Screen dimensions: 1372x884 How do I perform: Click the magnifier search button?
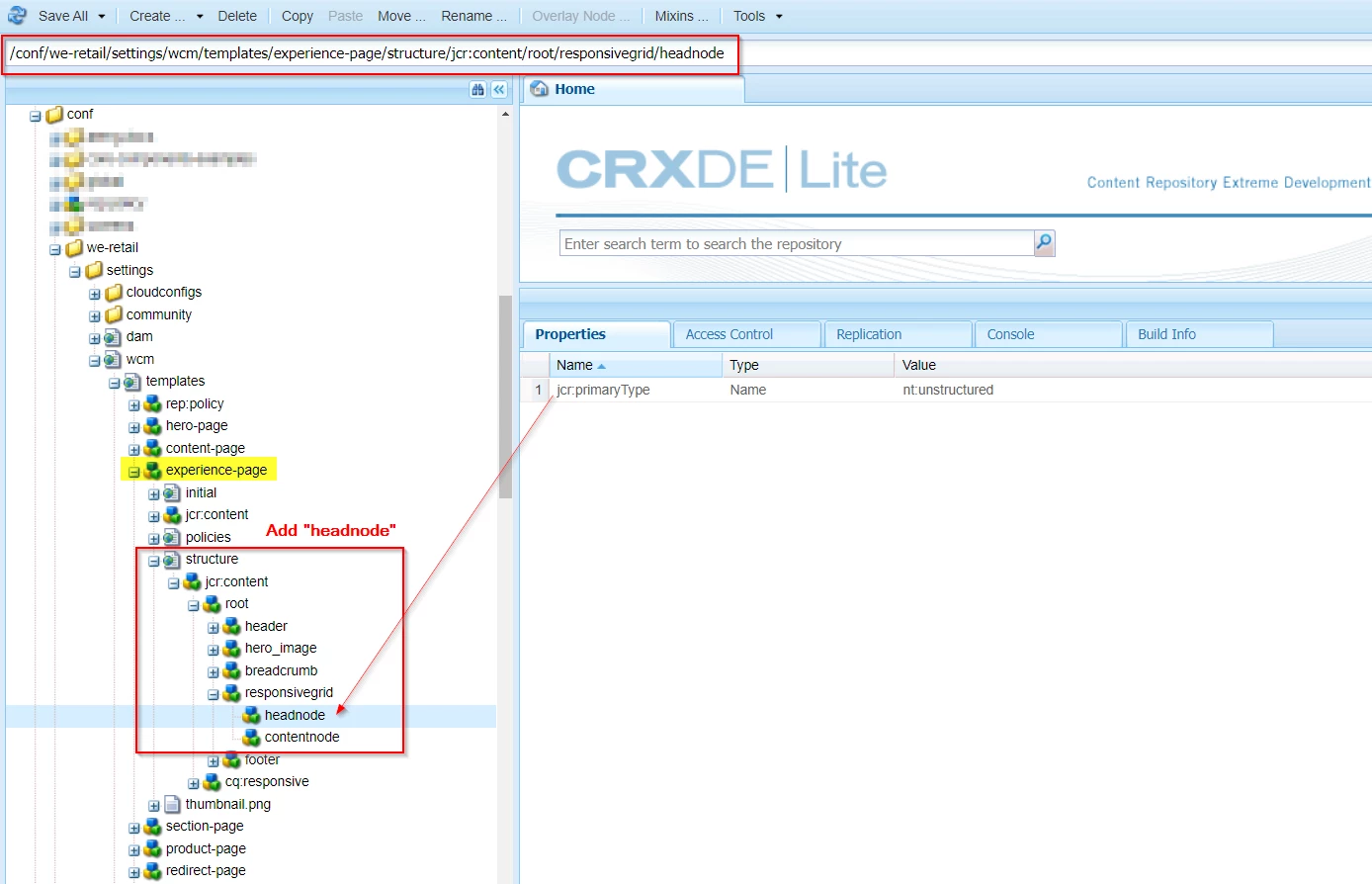(x=1045, y=243)
